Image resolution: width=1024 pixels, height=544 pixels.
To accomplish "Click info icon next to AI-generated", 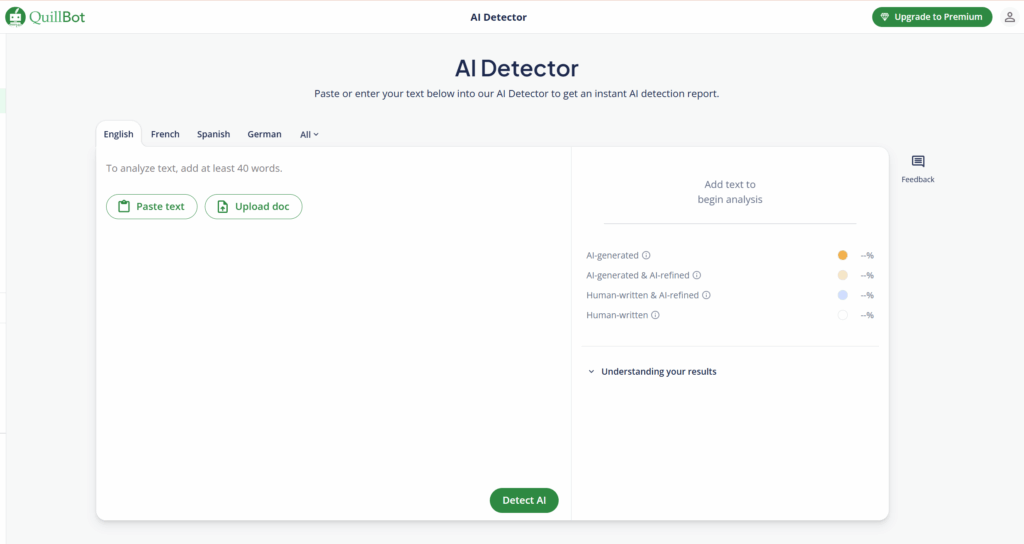I will point(646,255).
